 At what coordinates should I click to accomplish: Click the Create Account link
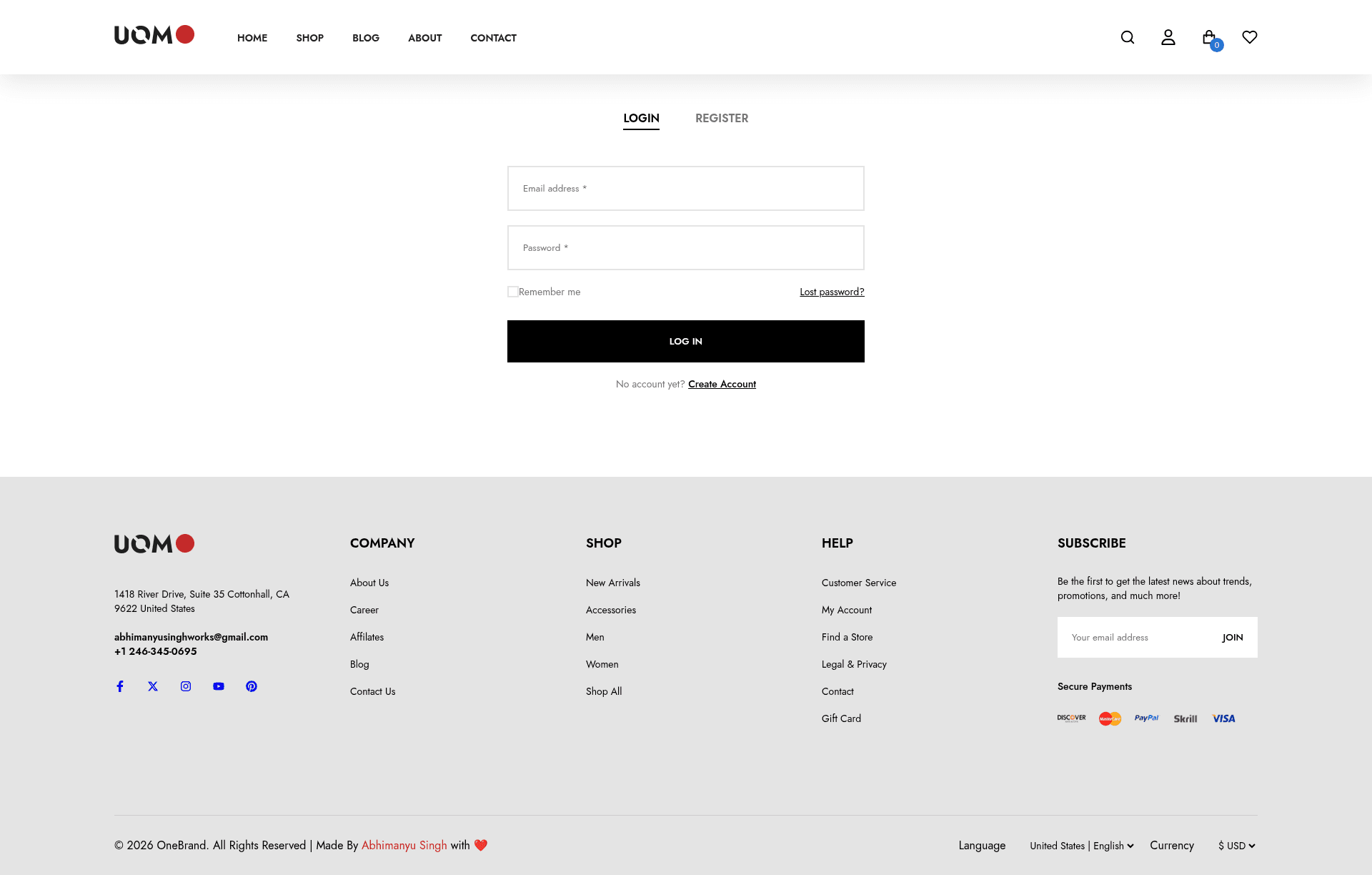coord(722,384)
